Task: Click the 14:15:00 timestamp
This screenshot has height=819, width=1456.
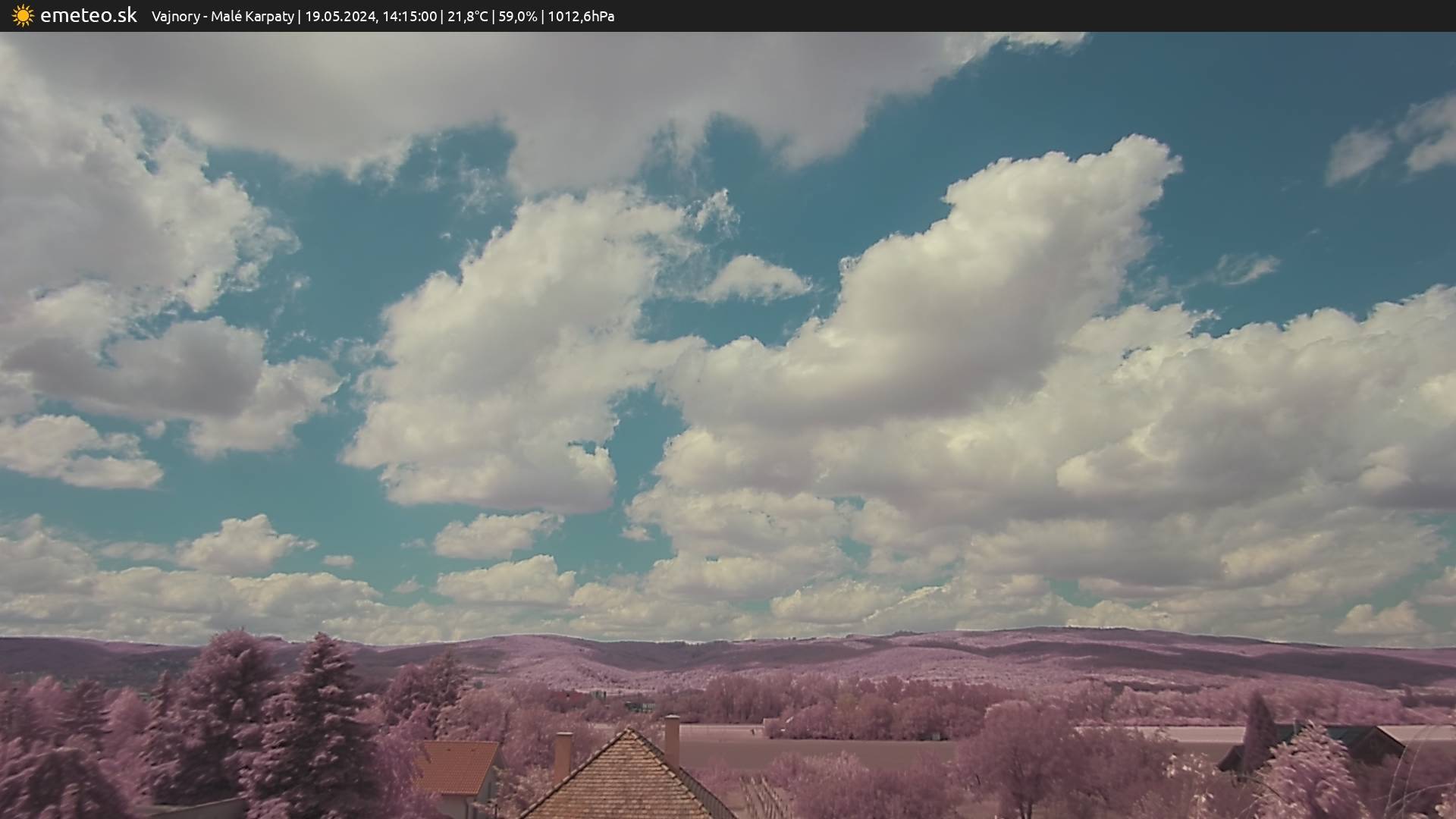Action: [x=409, y=16]
